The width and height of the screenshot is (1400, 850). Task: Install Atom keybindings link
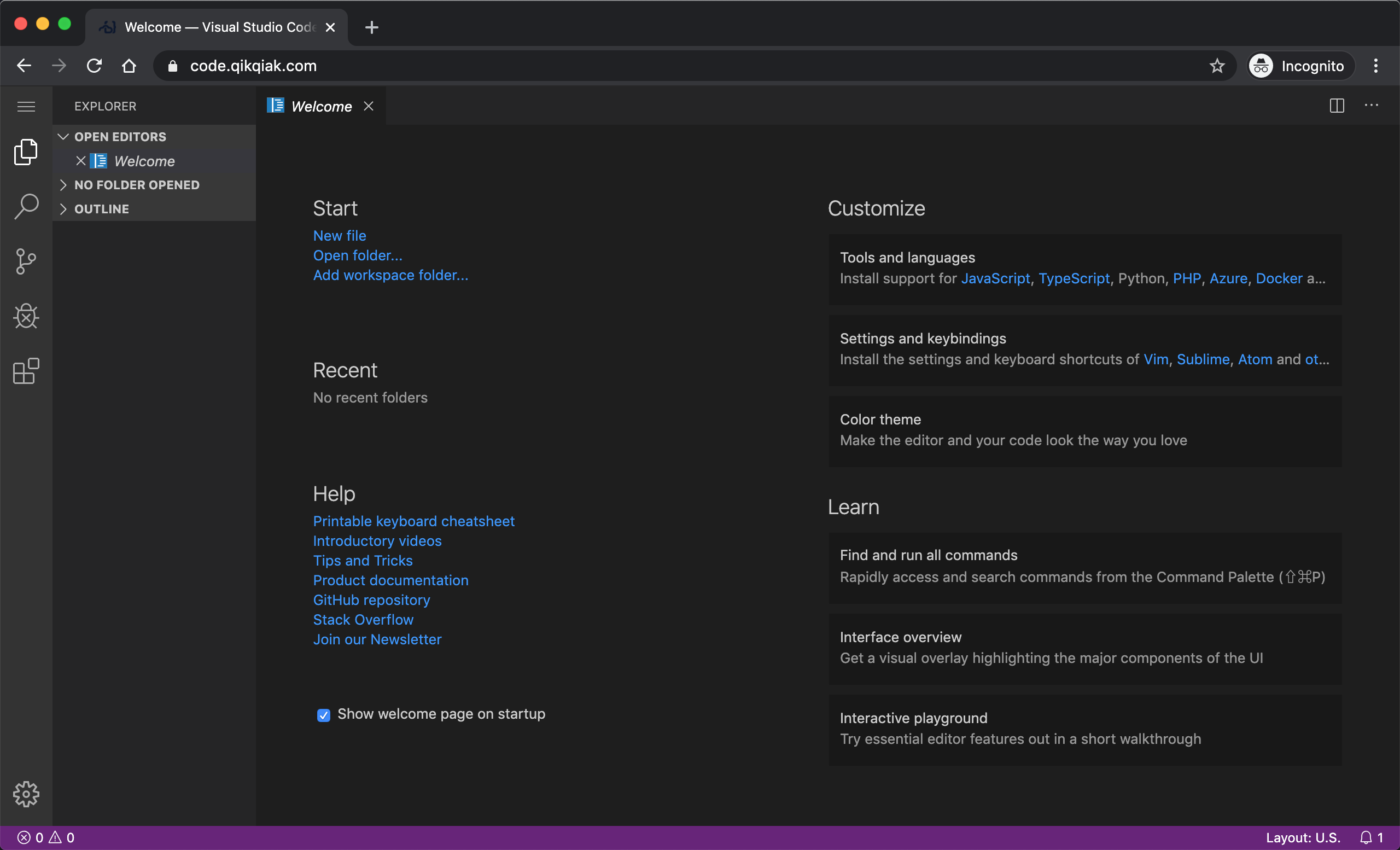(1255, 359)
